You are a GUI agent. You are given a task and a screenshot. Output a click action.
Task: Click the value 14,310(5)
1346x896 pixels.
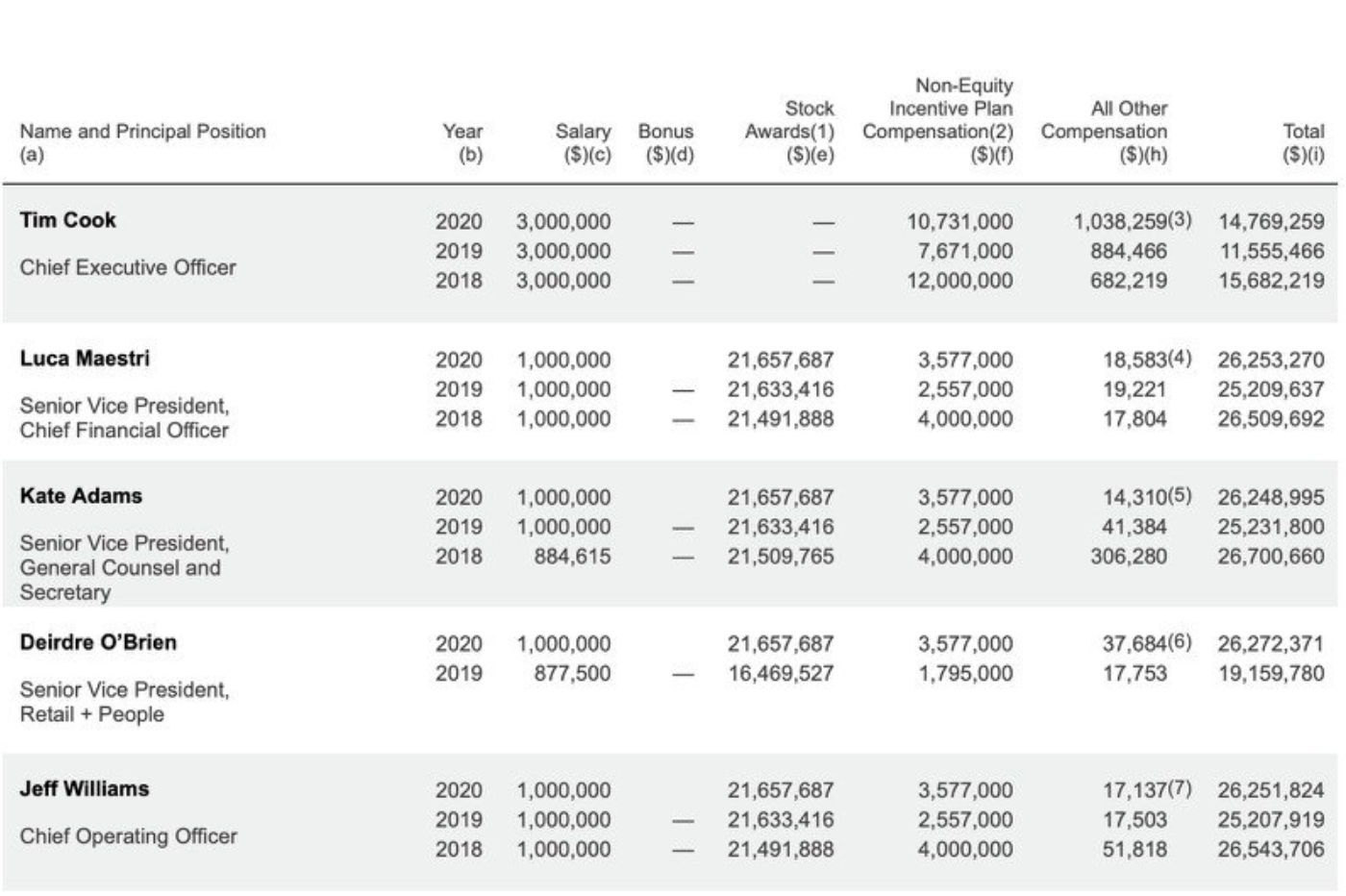[1147, 497]
